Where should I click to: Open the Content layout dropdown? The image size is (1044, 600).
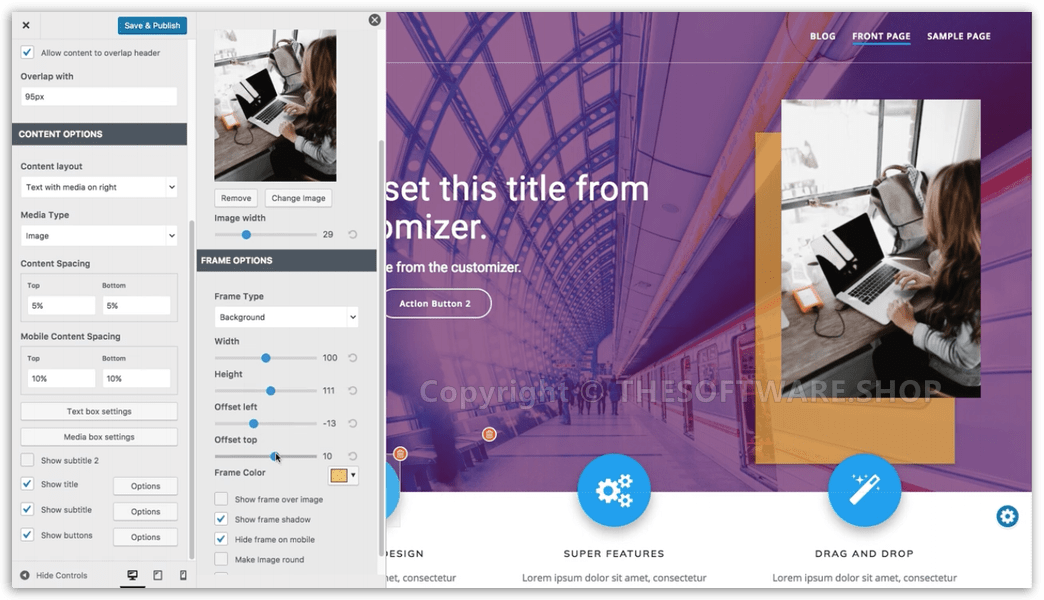[x=99, y=187]
